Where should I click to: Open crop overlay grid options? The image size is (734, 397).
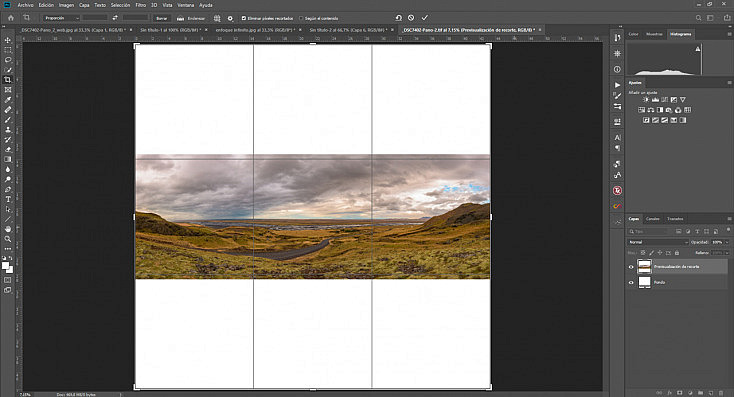[217, 18]
